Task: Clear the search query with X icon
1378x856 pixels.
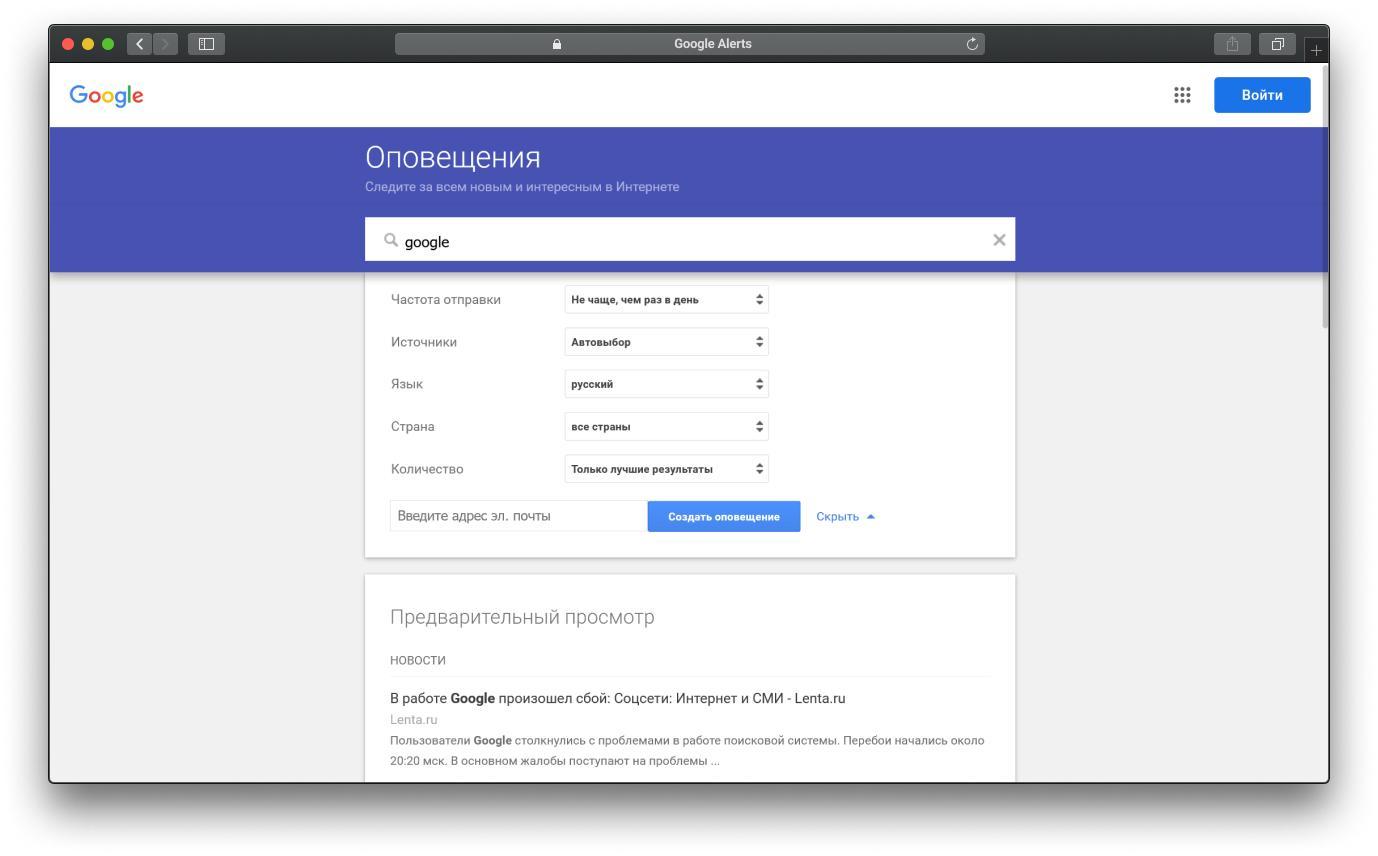Action: coord(999,240)
